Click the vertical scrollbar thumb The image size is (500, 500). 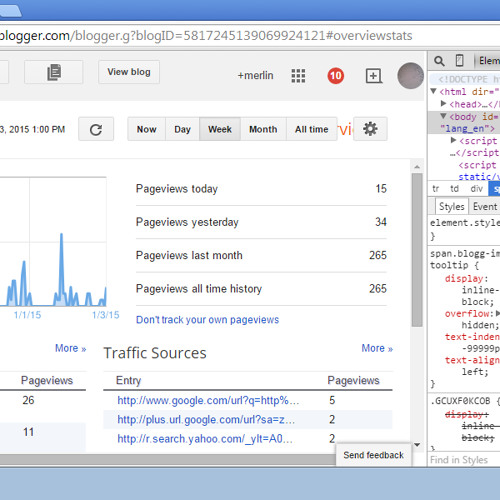click(417, 250)
